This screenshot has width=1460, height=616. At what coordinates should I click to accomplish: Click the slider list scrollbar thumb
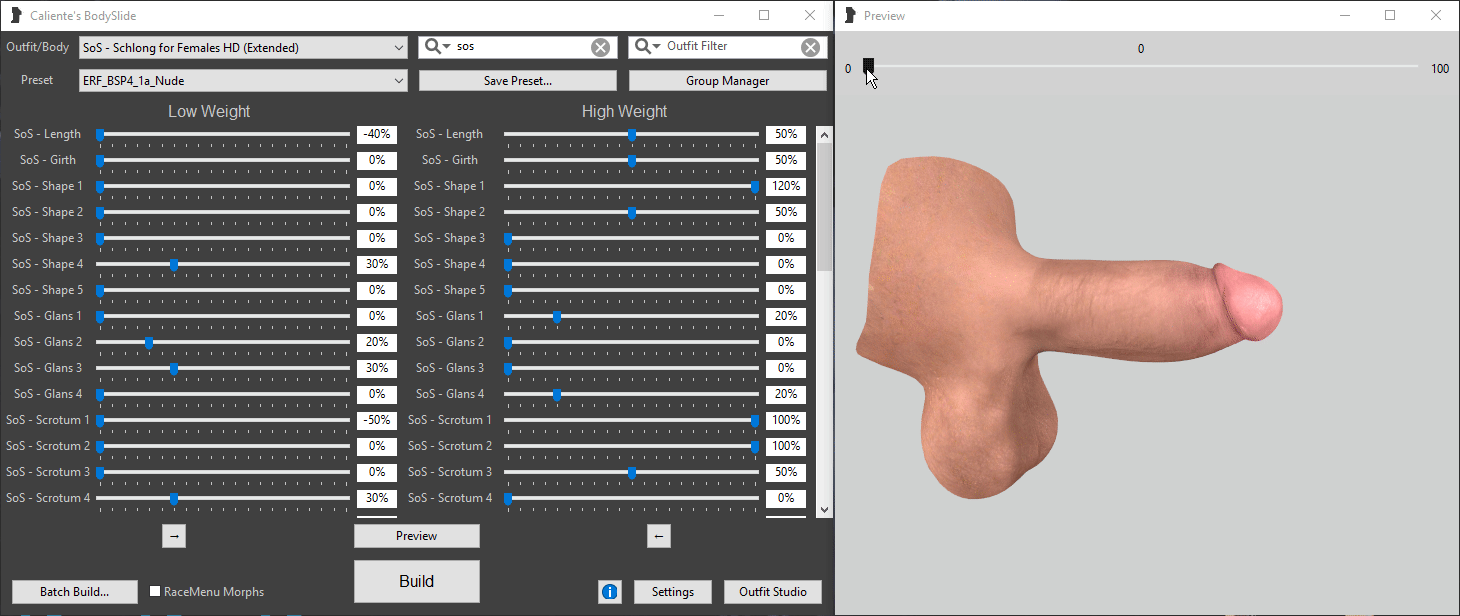coord(824,206)
